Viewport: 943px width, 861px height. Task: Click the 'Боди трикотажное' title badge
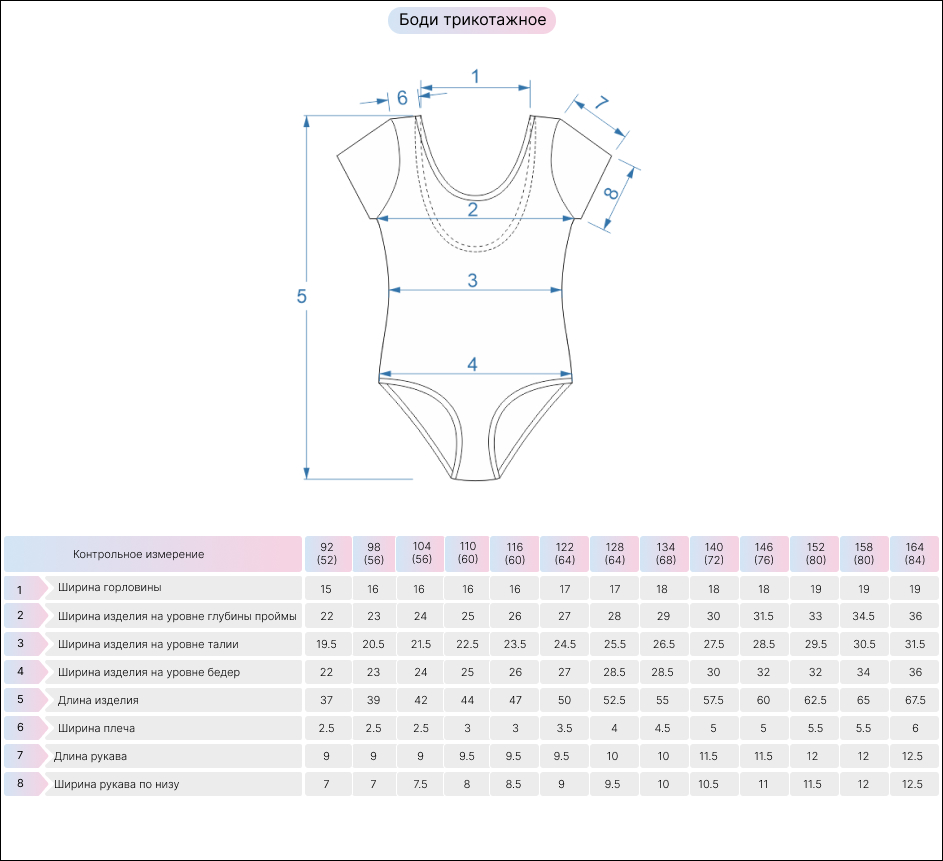click(x=471, y=21)
